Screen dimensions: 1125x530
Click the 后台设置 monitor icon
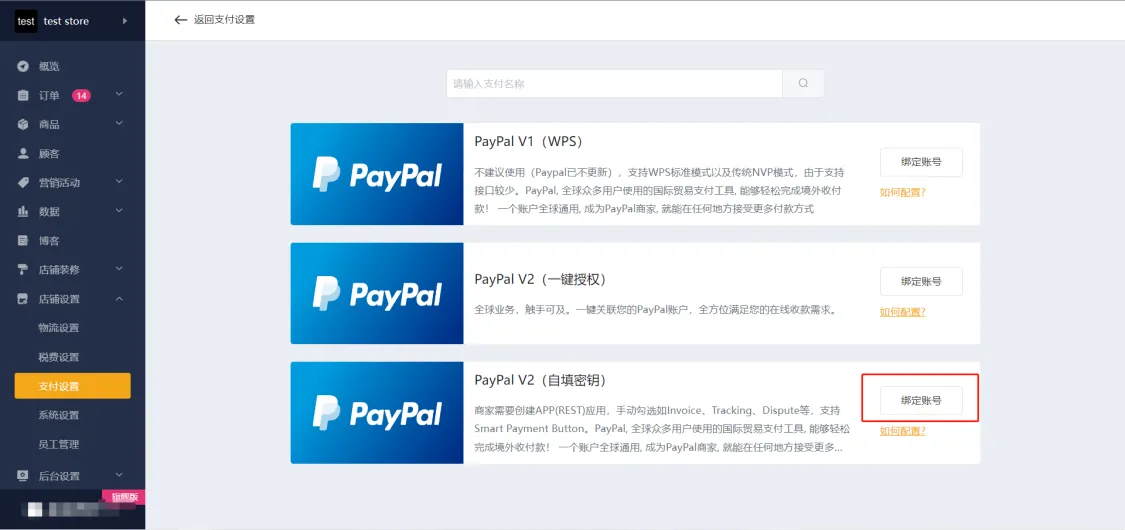point(23,475)
